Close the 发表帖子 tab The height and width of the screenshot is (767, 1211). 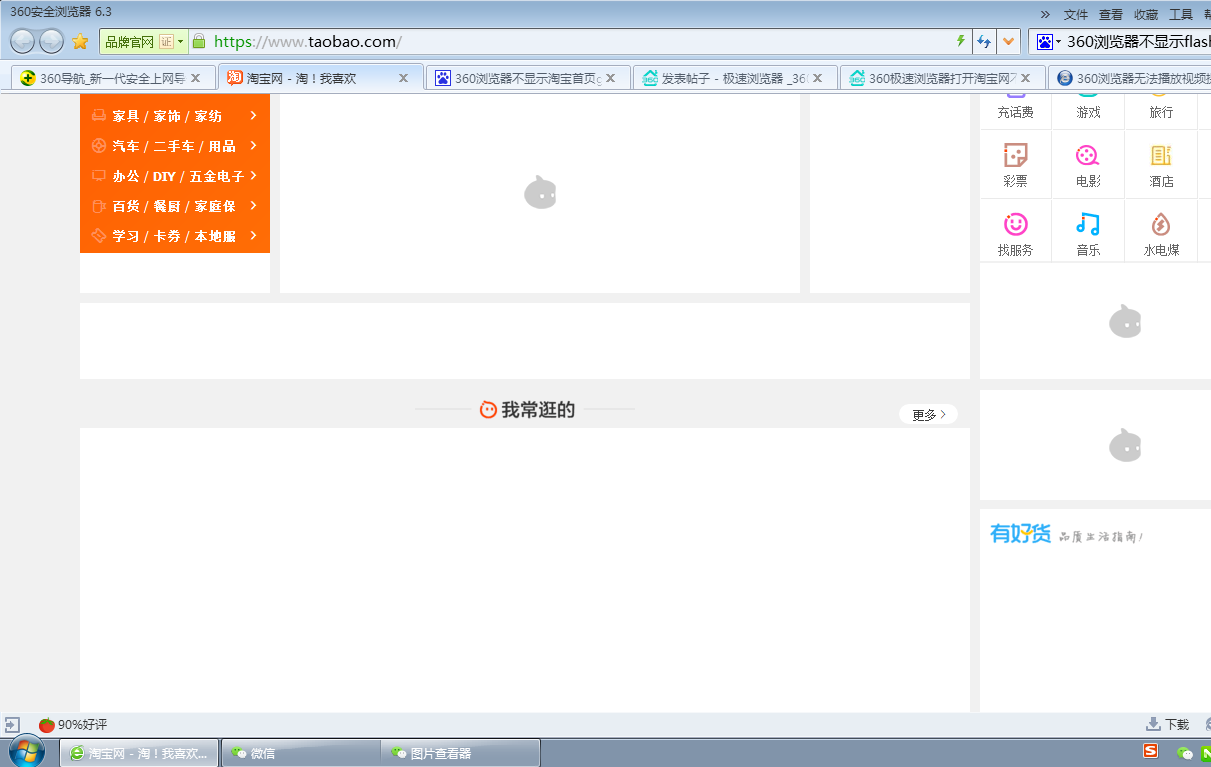(x=818, y=78)
